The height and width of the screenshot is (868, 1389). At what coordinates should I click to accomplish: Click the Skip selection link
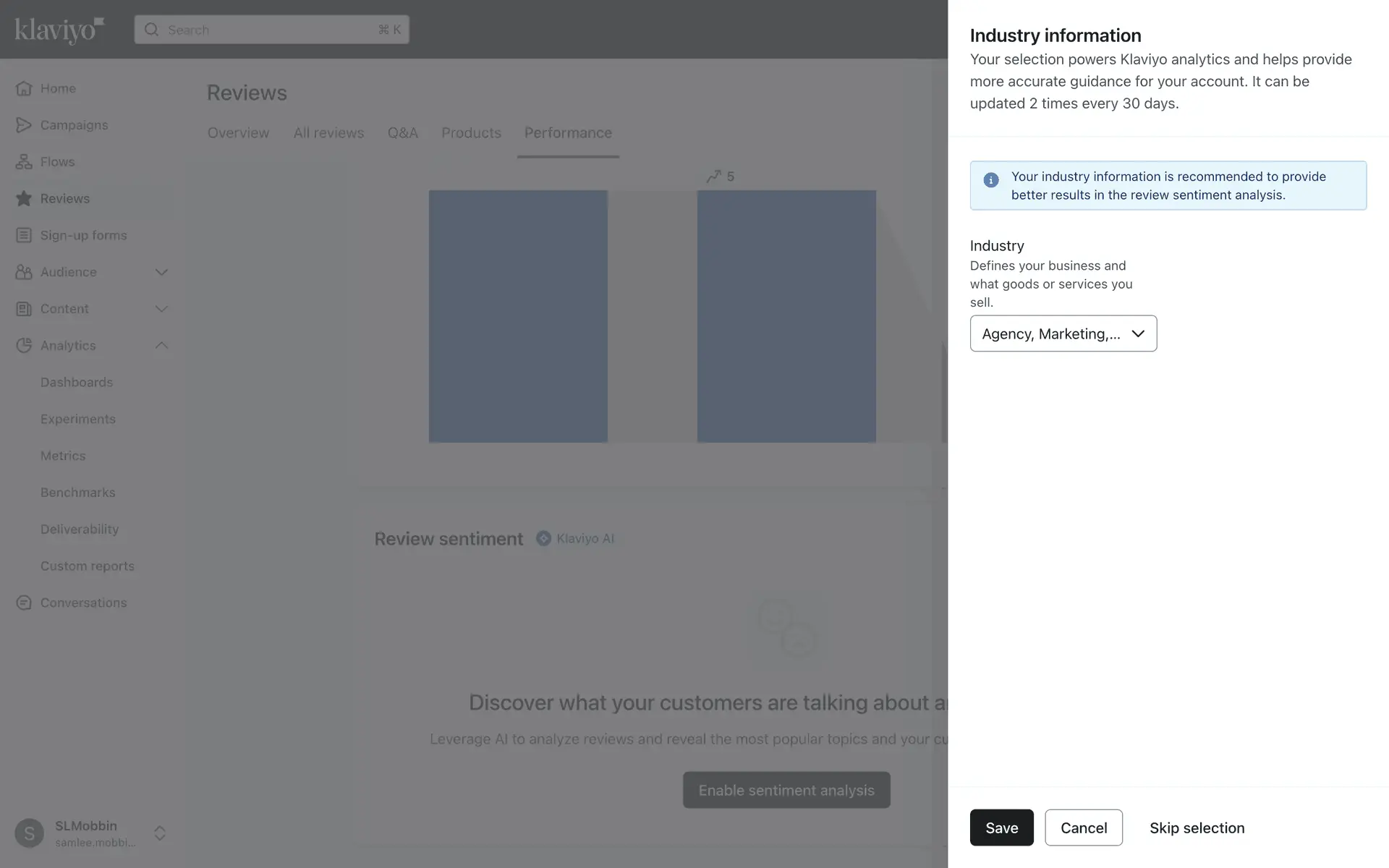pyautogui.click(x=1197, y=827)
